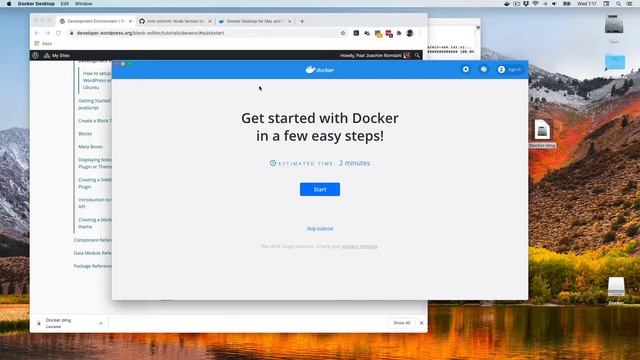640x360 pixels.
Task: Open the Package Reference sidebar link
Action: tap(92, 266)
